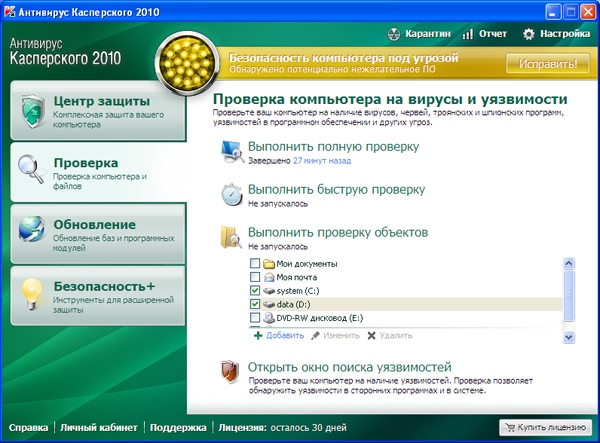Screen dimensions: 600x443
Task: Click the Моя почта mail icon
Action: click(x=269, y=277)
